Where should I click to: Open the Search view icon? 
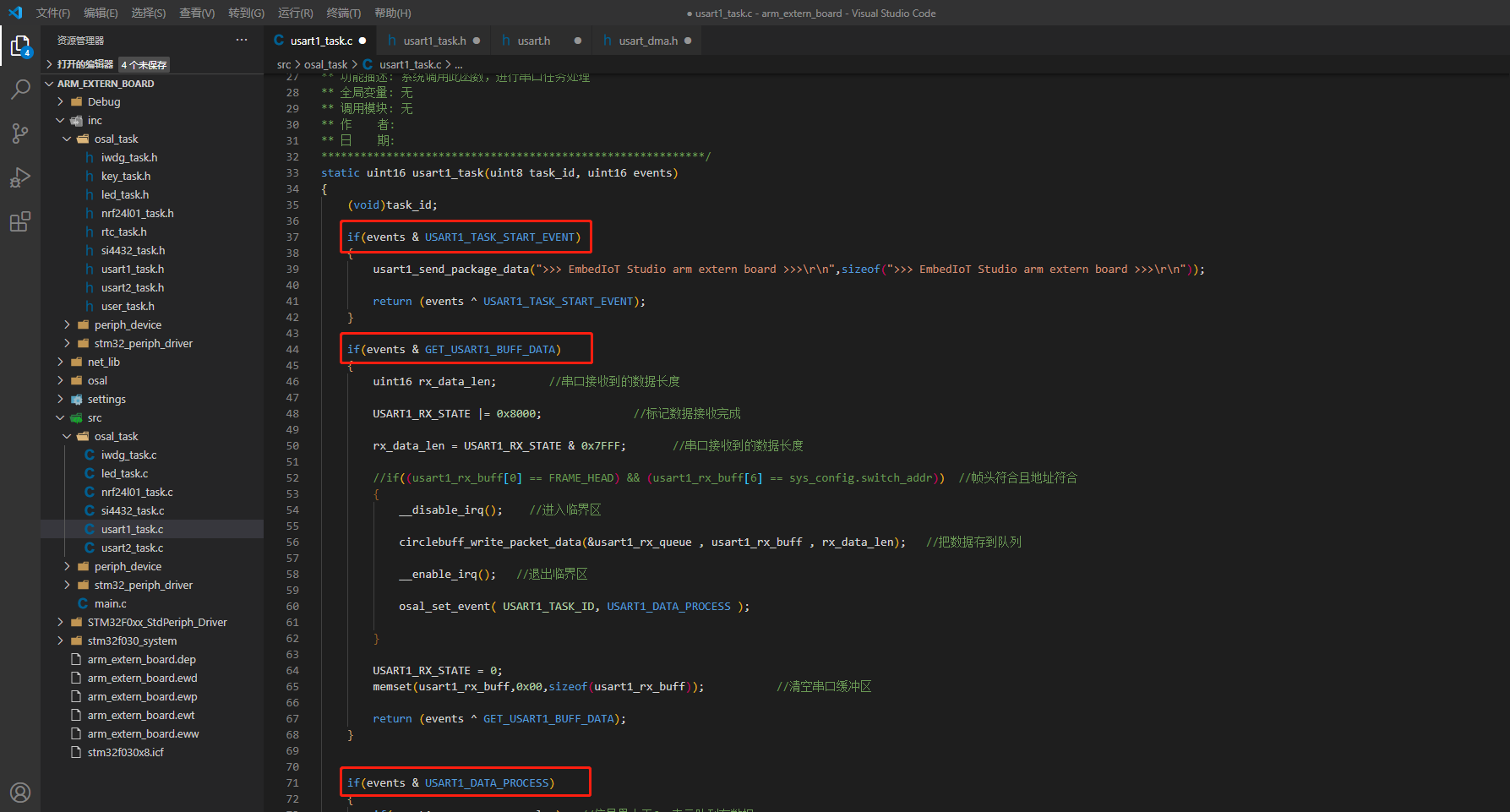tap(20, 89)
